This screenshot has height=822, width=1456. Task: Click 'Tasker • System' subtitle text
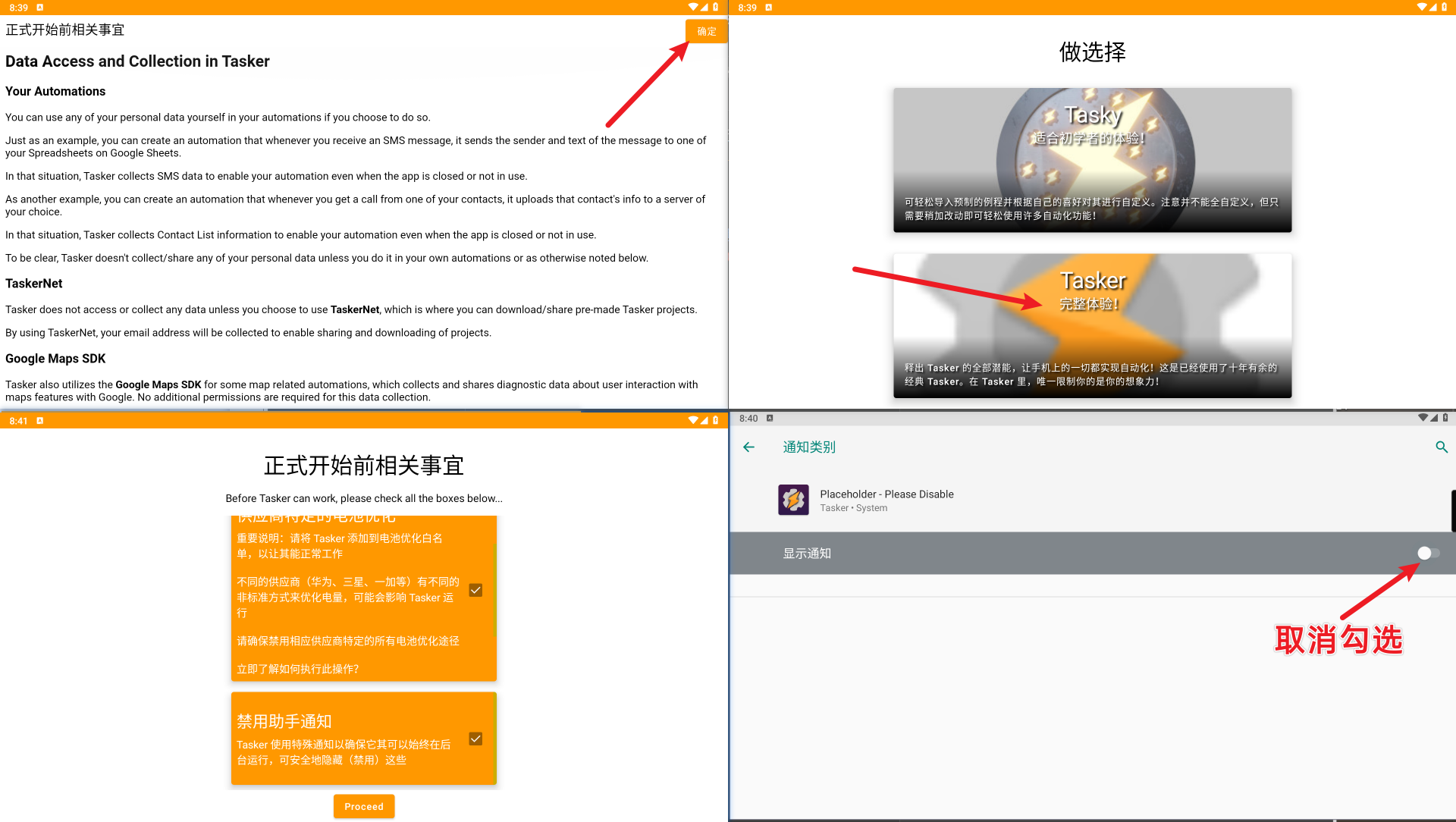(853, 508)
